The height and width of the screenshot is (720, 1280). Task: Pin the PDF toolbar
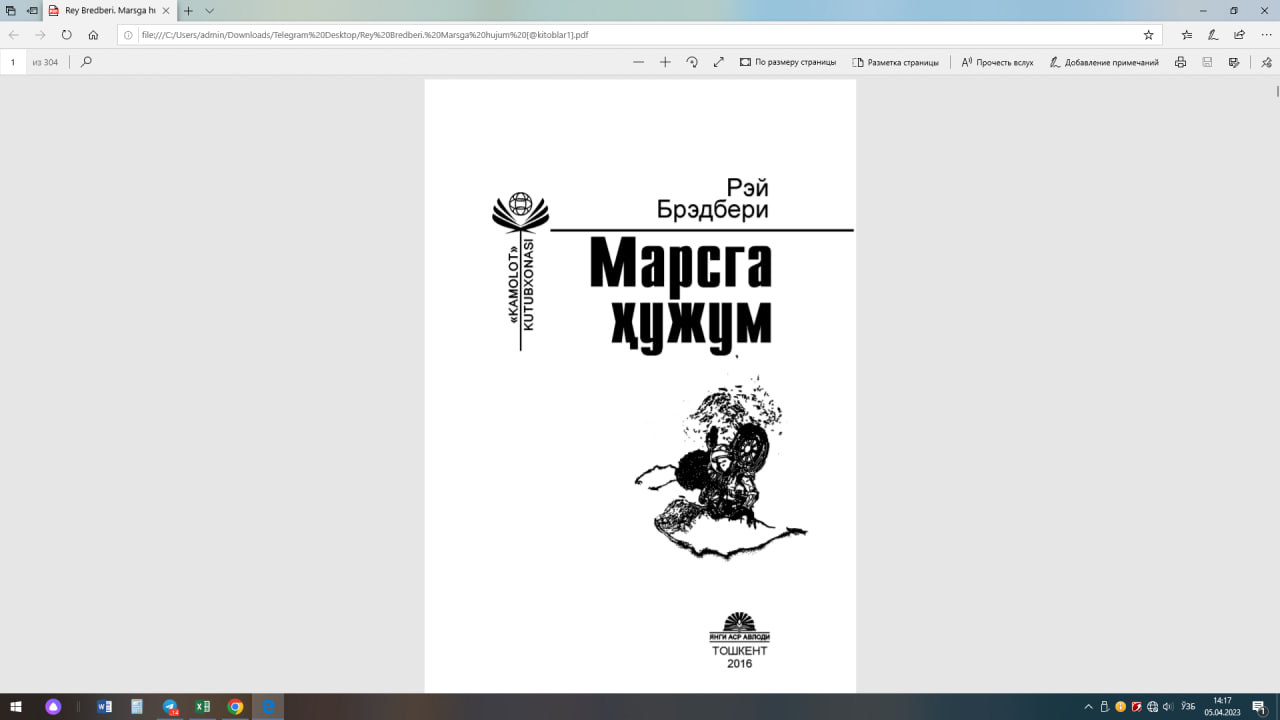1265,62
